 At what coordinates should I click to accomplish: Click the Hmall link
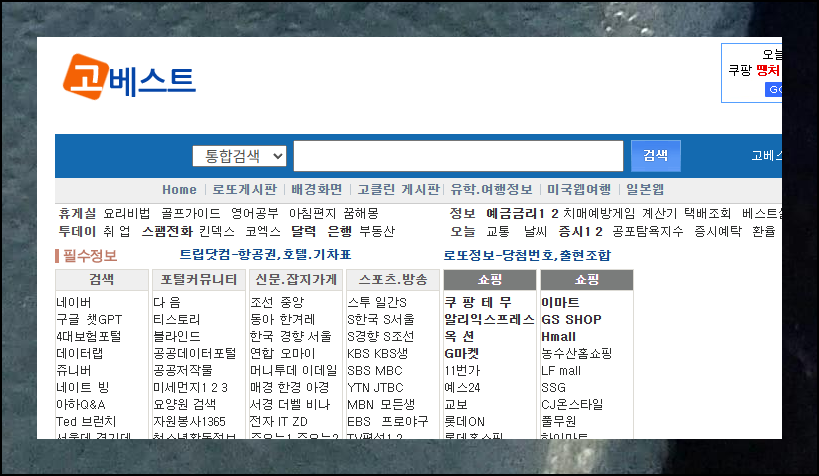(x=559, y=336)
